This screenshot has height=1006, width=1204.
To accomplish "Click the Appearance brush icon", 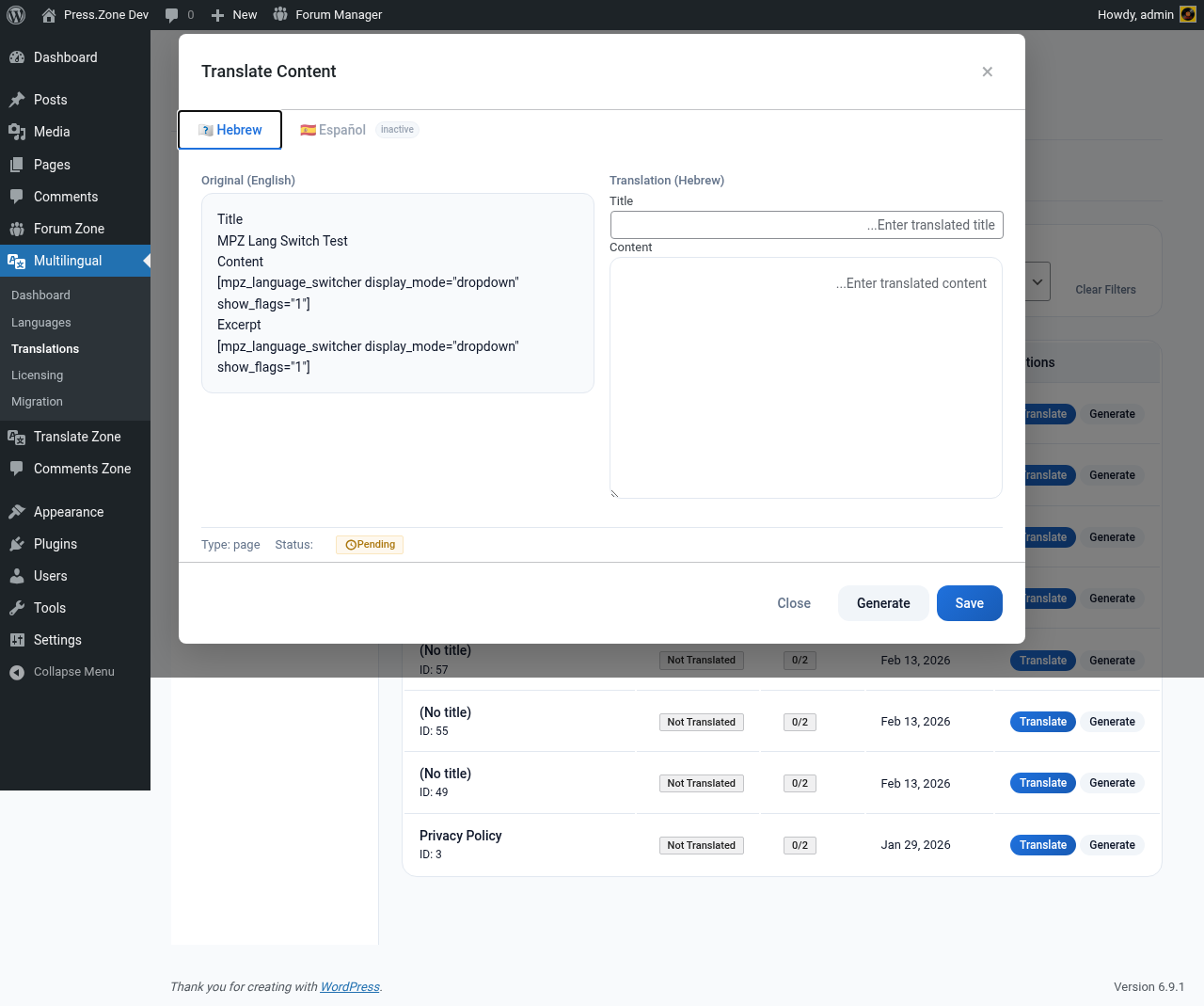I will [x=17, y=512].
